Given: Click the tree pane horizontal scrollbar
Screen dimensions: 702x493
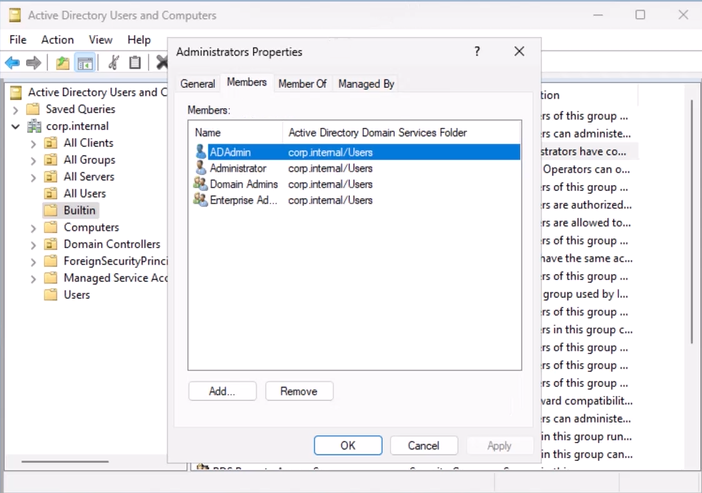Looking at the screenshot, I should point(65,461).
